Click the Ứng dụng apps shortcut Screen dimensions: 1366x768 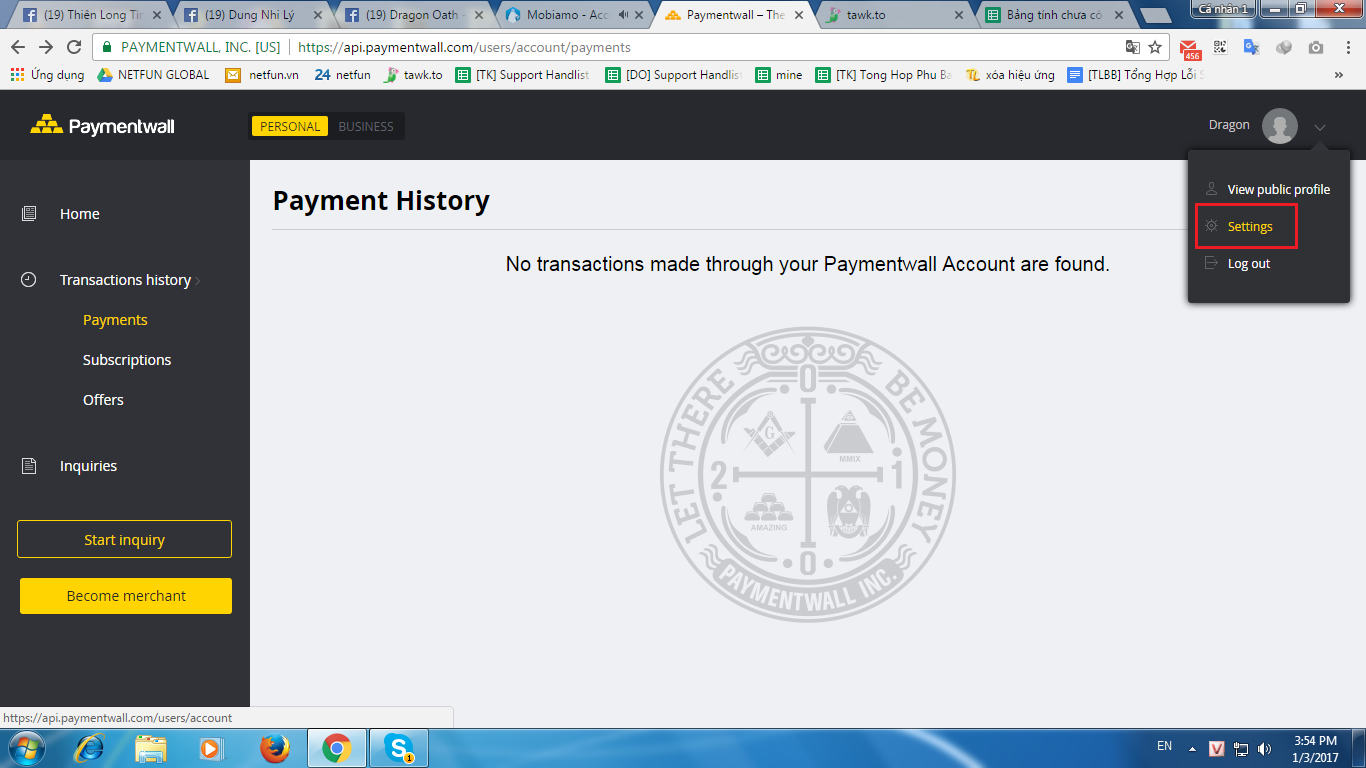47,75
